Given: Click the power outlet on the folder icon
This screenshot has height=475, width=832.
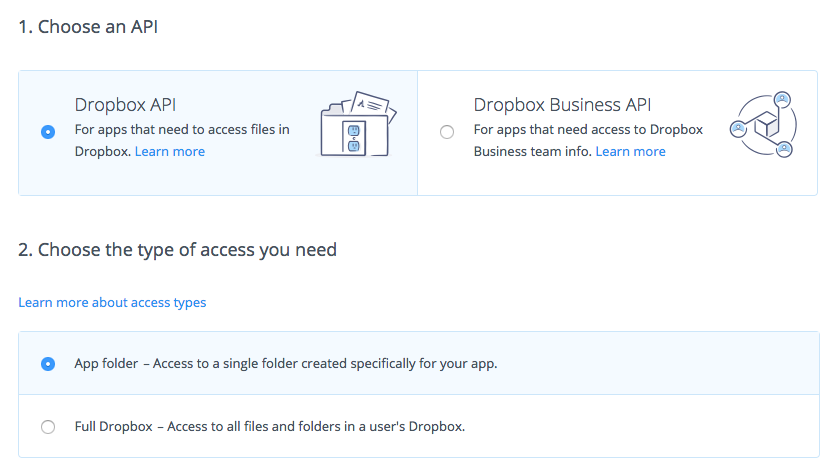Looking at the screenshot, I should 352,136.
